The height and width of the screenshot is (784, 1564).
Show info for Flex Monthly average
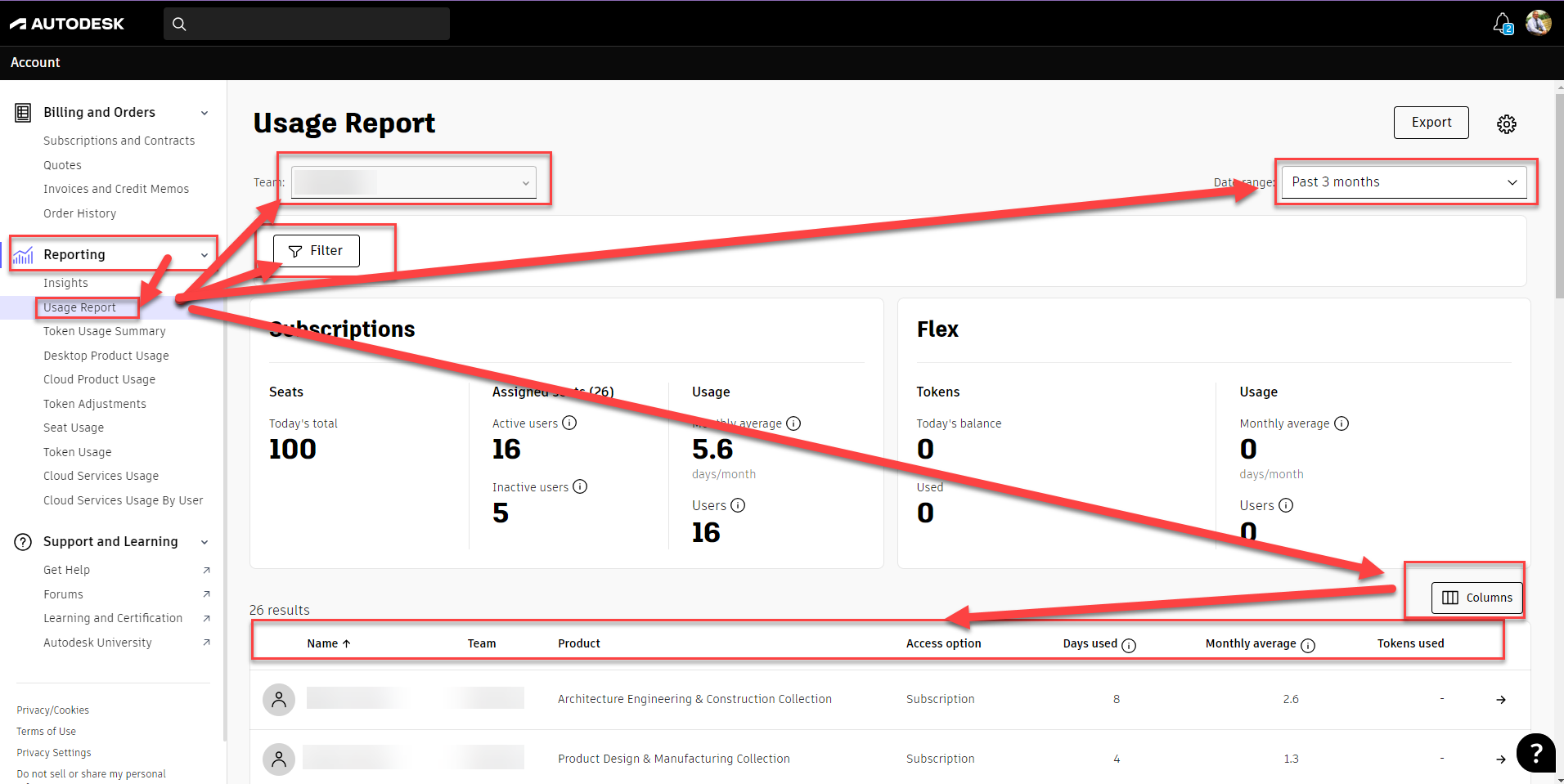[x=1342, y=423]
